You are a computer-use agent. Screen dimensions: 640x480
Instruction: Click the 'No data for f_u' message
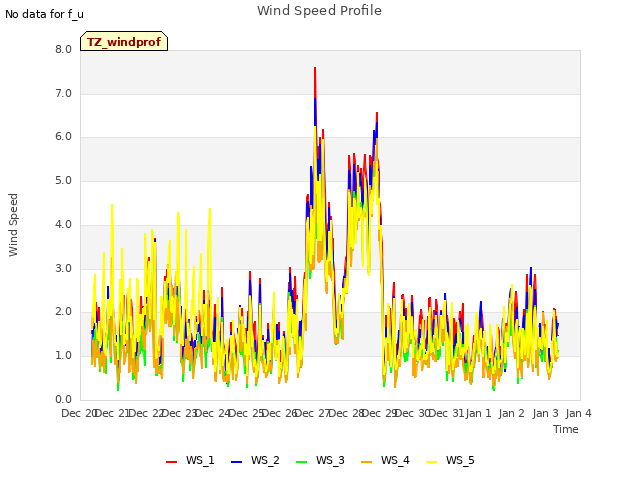(x=44, y=14)
